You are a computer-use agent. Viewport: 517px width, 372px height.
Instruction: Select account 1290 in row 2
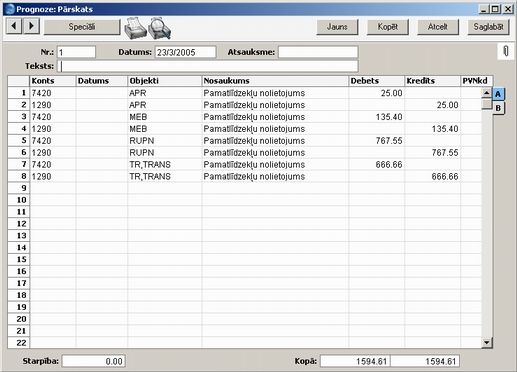click(41, 105)
